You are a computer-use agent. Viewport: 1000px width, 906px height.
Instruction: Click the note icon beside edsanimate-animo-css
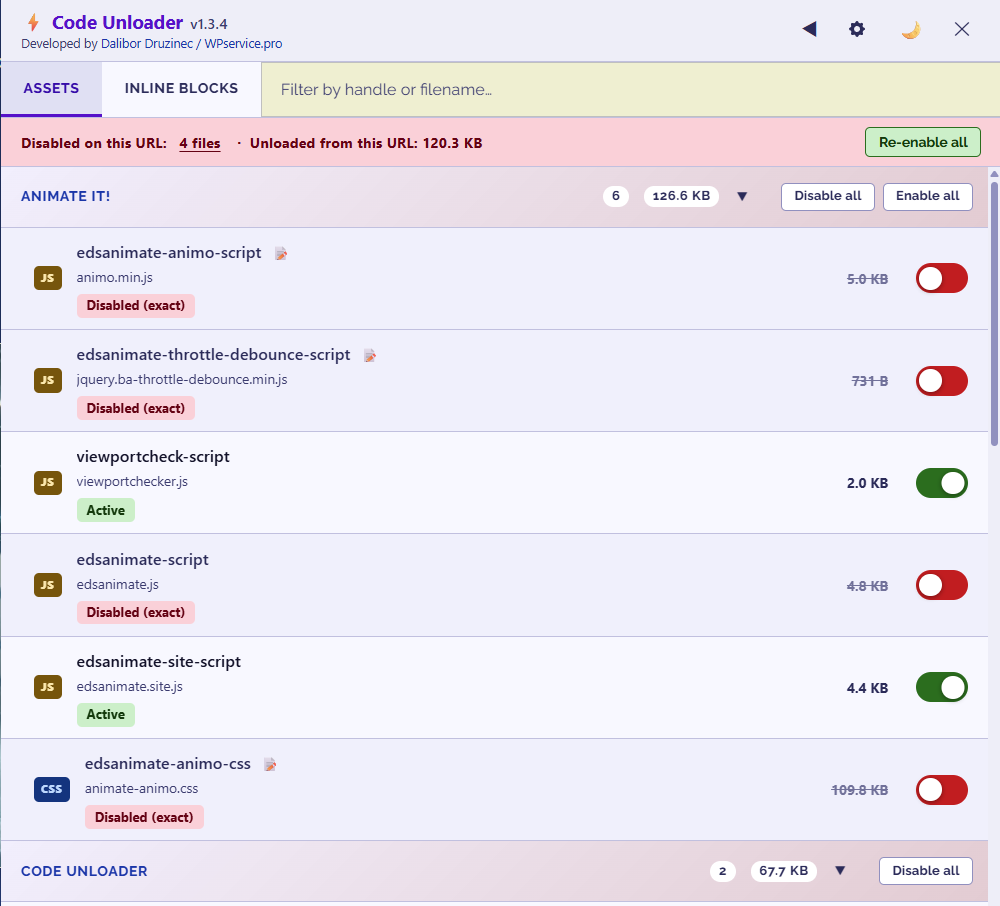pos(269,763)
